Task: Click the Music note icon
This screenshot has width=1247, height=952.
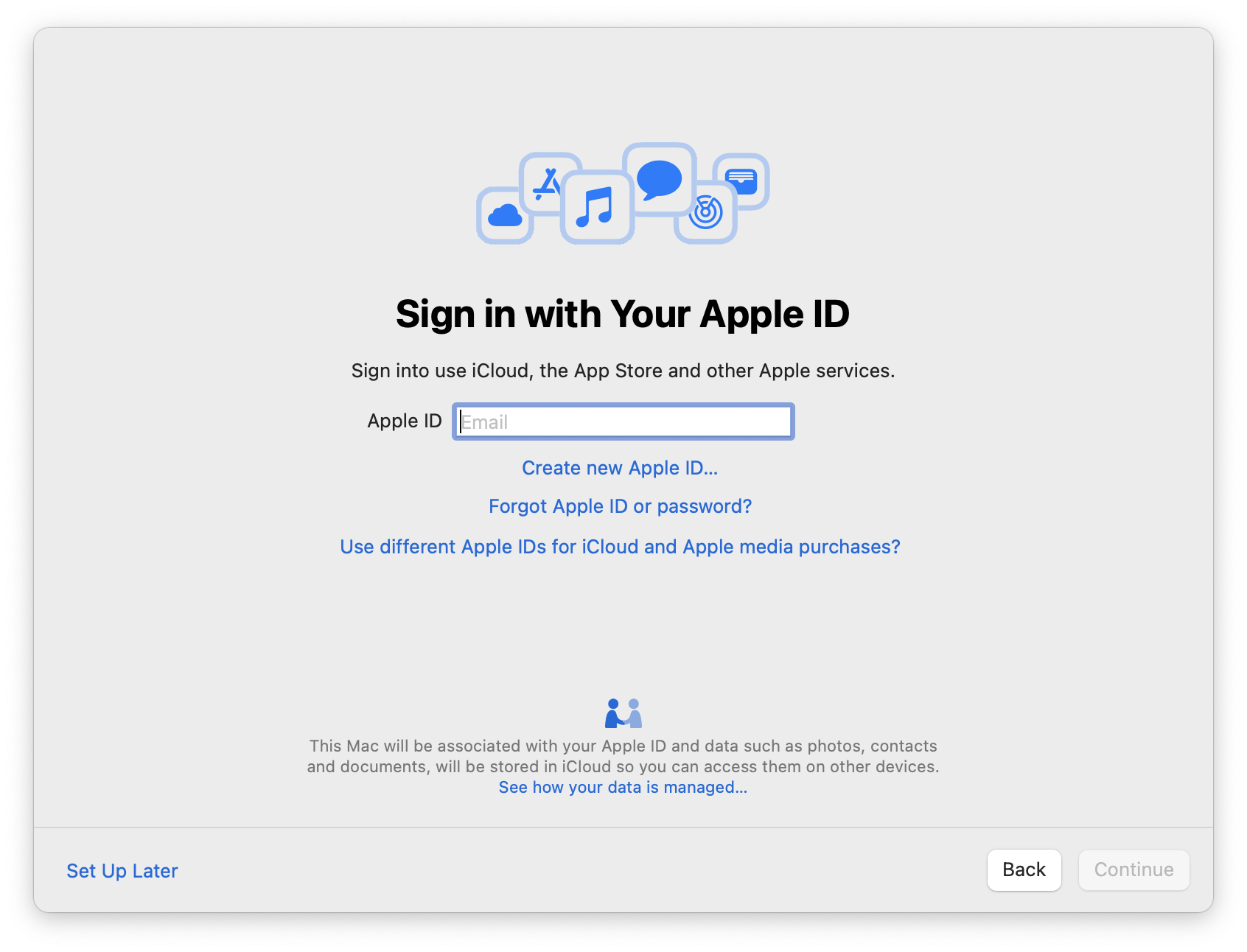Action: pos(596,207)
